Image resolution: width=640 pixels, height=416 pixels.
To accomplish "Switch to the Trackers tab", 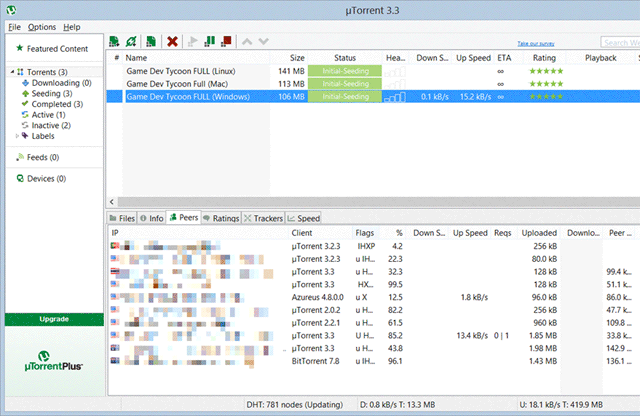I will click(263, 218).
